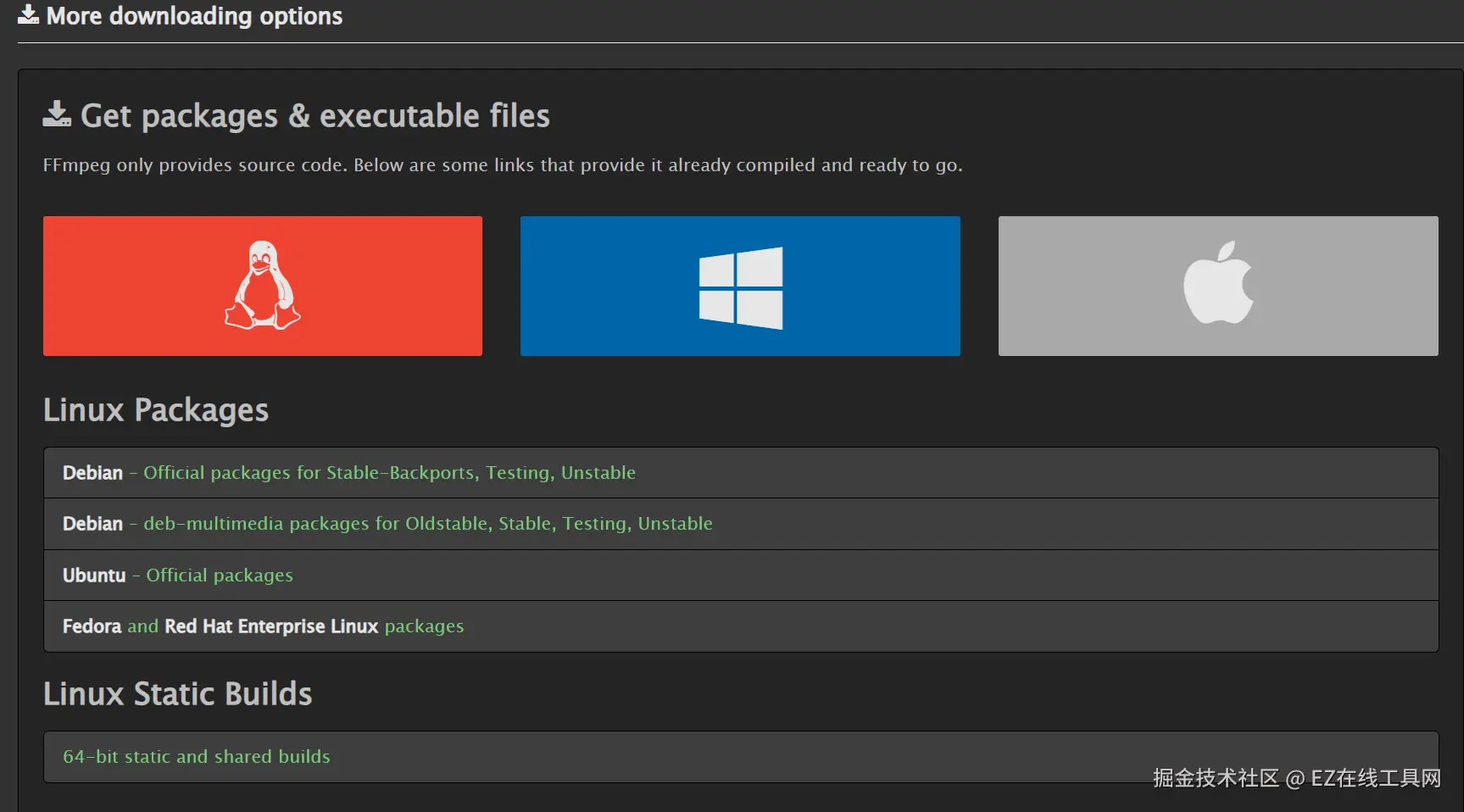Click the Linux penguin icon

(263, 286)
